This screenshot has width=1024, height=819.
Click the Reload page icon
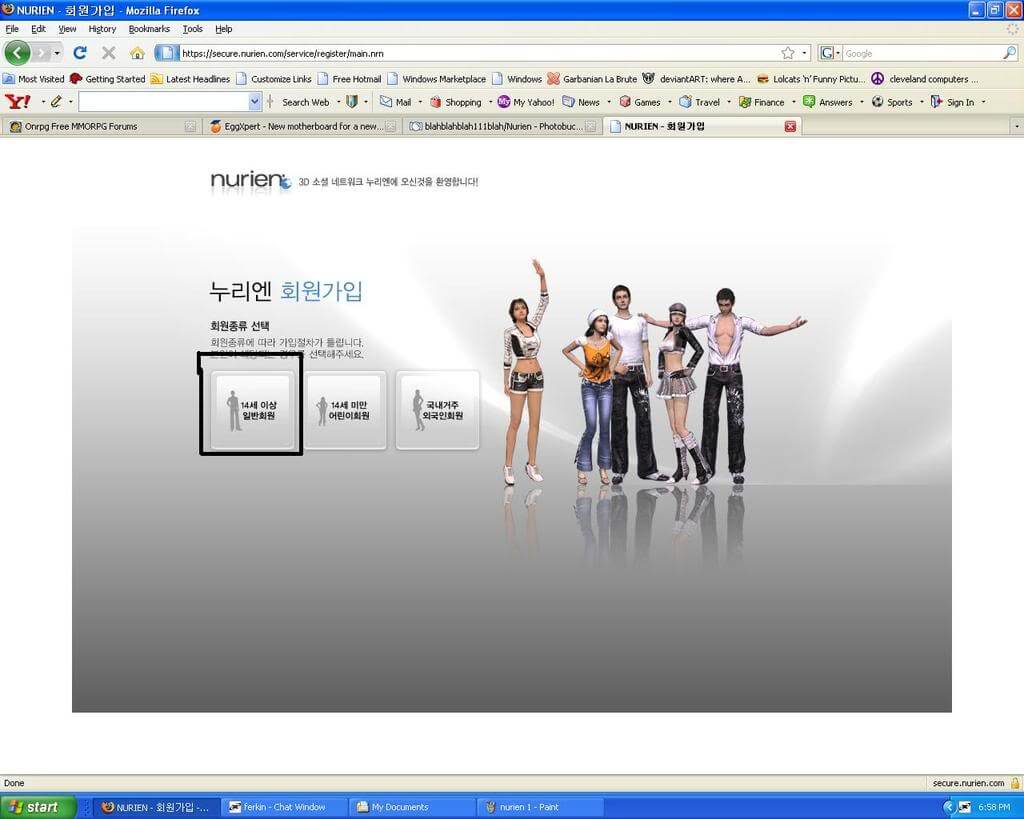(x=80, y=53)
